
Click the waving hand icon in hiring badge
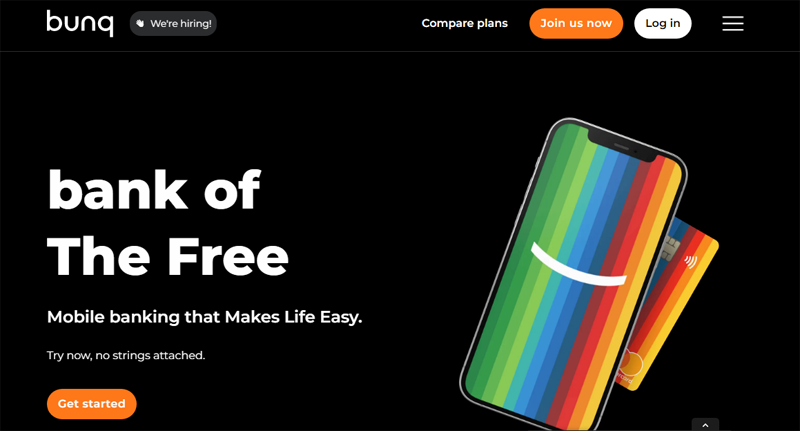click(140, 23)
